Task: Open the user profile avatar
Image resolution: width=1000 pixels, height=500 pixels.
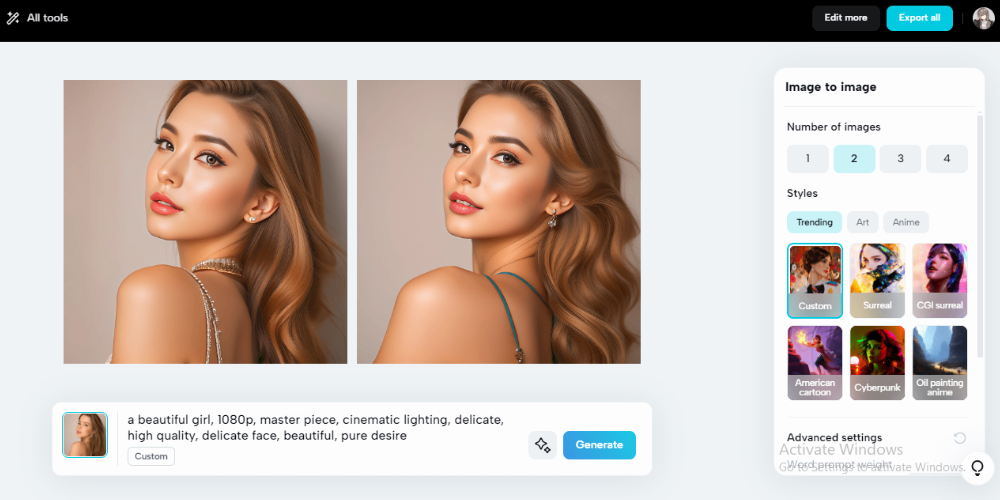Action: pos(983,18)
